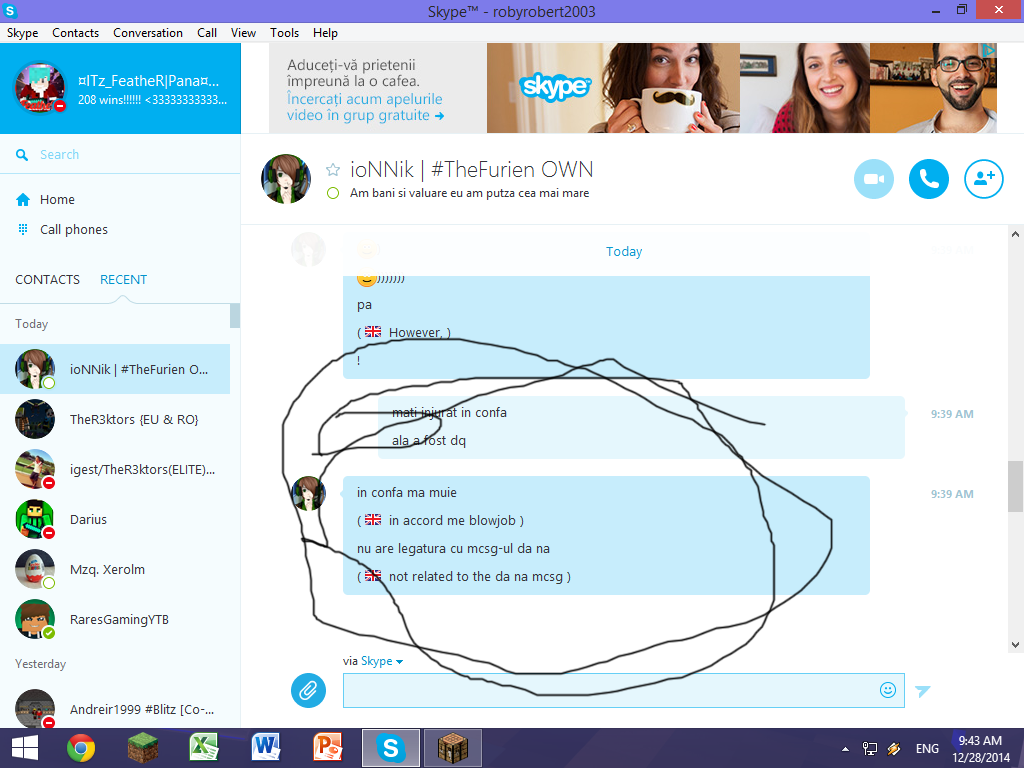Open the Tools menu
The image size is (1024, 768).
(284, 33)
